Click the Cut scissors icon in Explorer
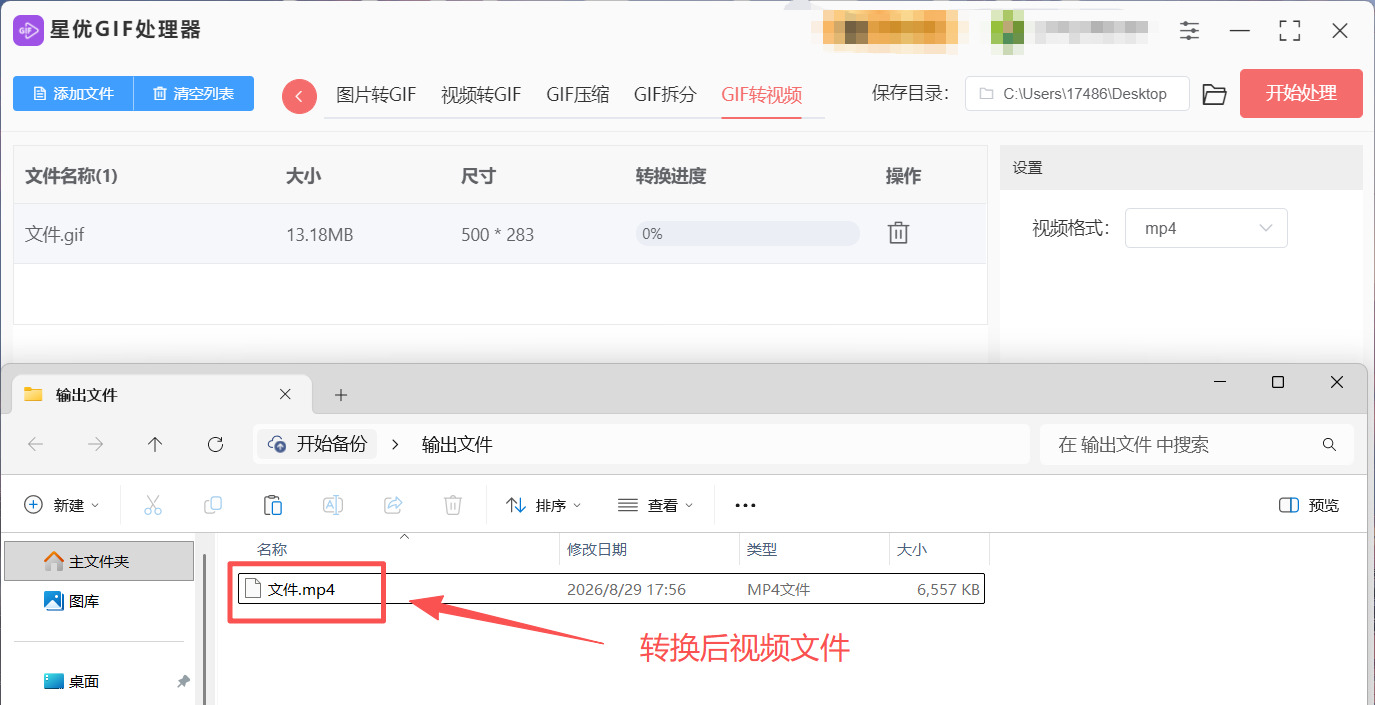 click(x=153, y=505)
